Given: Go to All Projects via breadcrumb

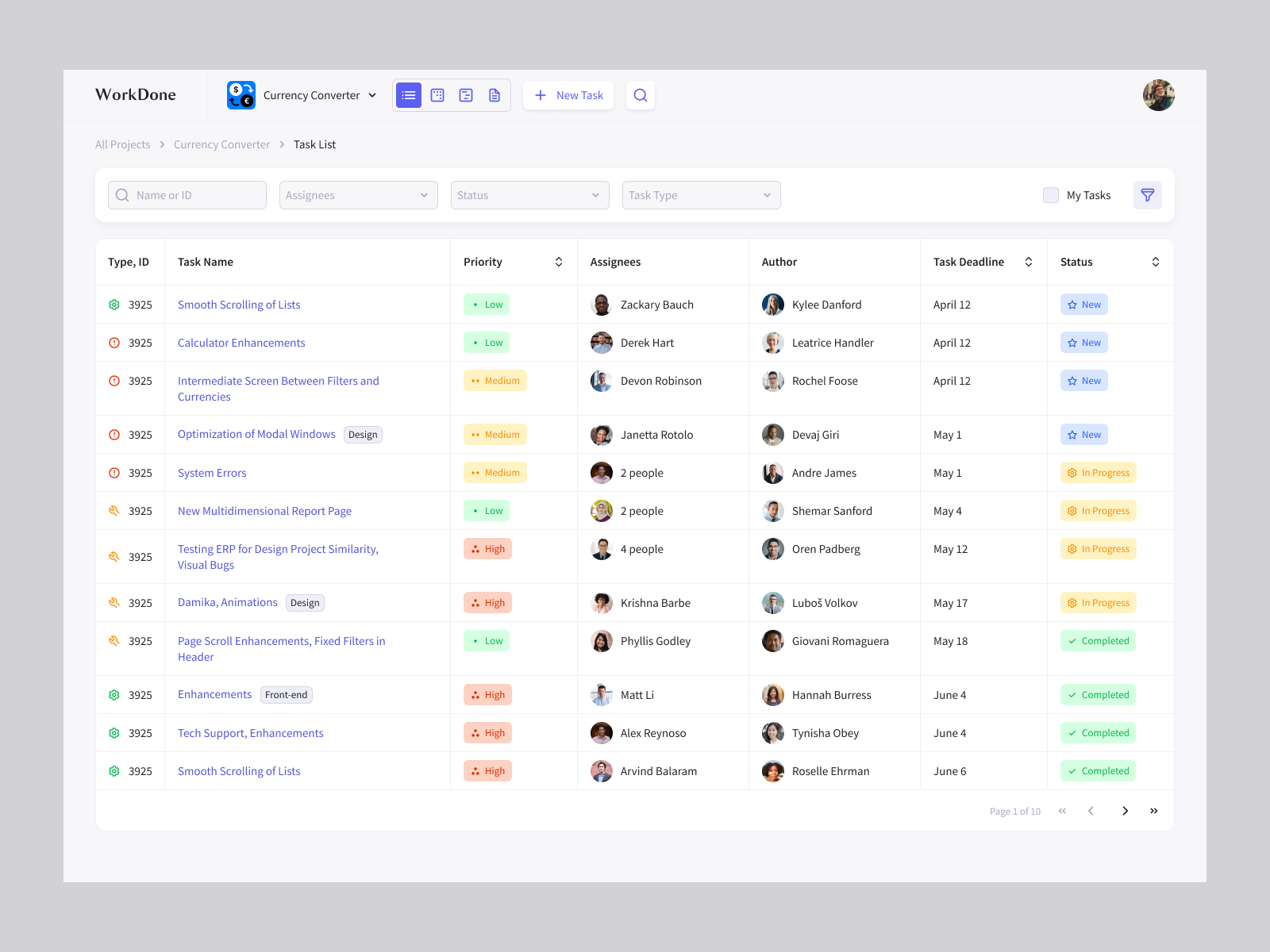Looking at the screenshot, I should coord(122,144).
